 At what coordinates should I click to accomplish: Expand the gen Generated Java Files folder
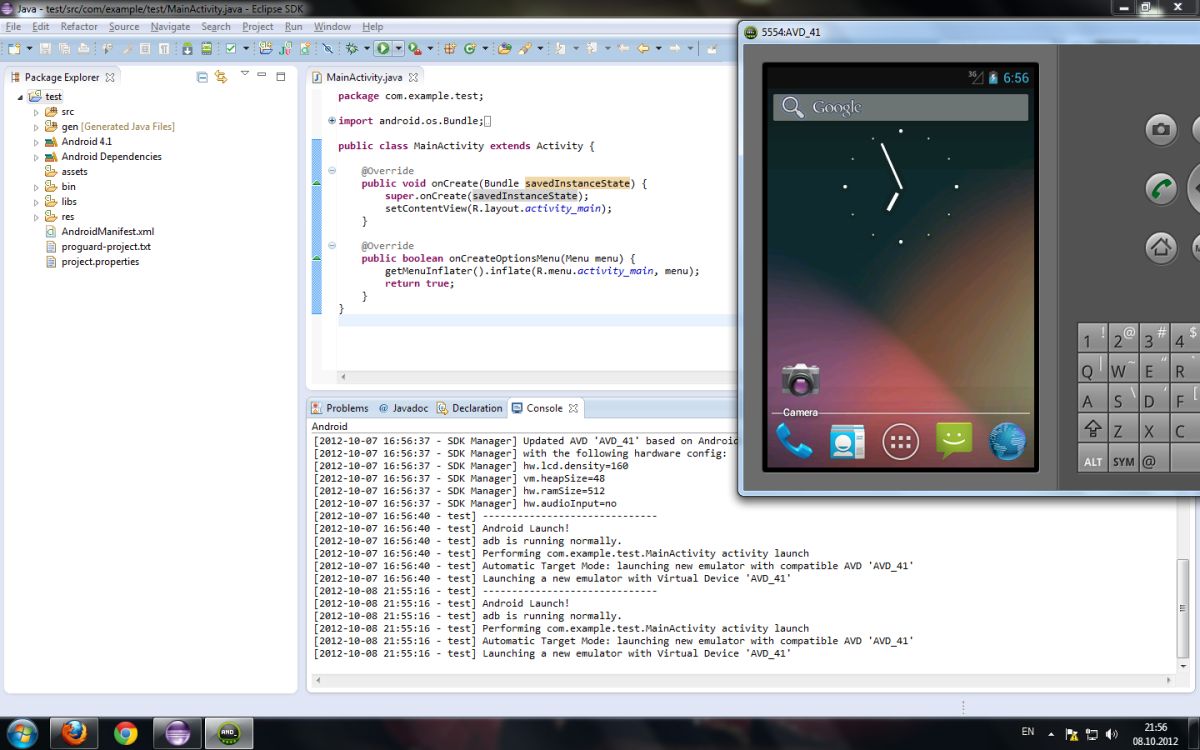(x=37, y=127)
